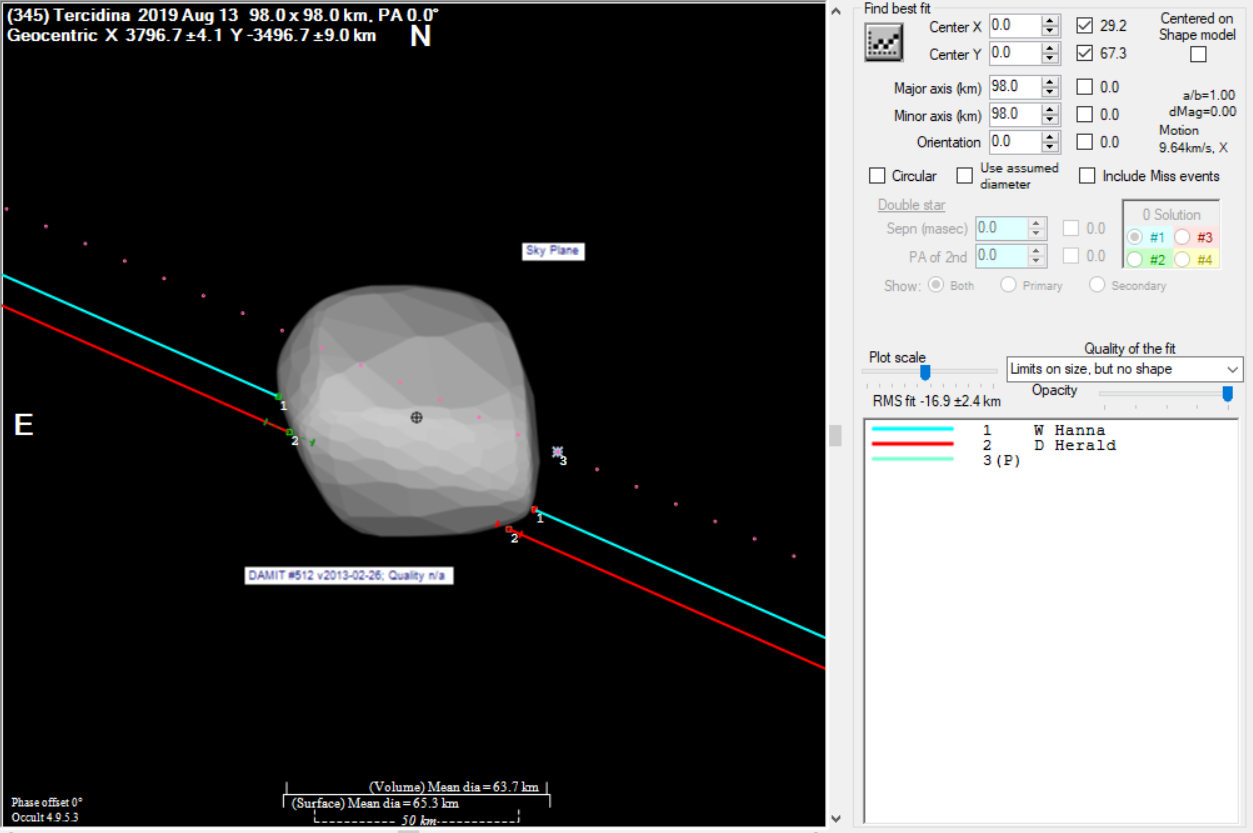This screenshot has height=833, width=1253.
Task: Enable the Major axis fit checkbox
Action: pos(1084,87)
